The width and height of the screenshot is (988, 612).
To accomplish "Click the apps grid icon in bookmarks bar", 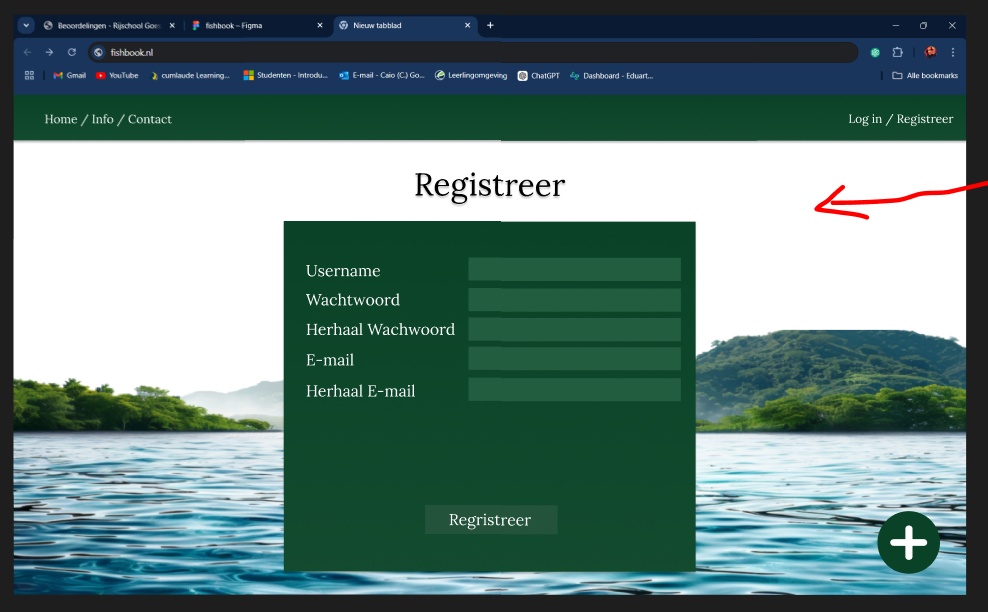I will pyautogui.click(x=29, y=75).
